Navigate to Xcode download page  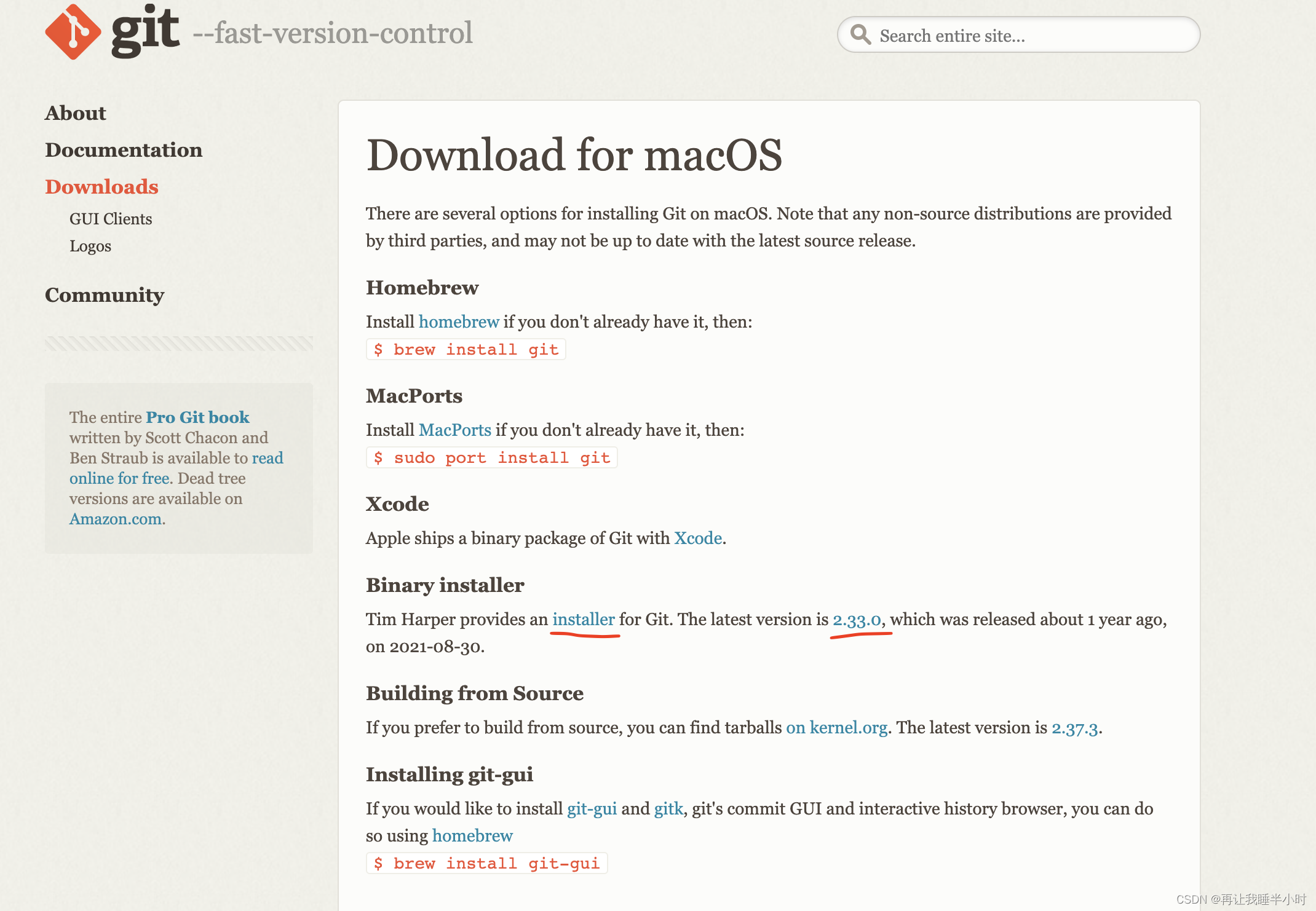(x=694, y=539)
